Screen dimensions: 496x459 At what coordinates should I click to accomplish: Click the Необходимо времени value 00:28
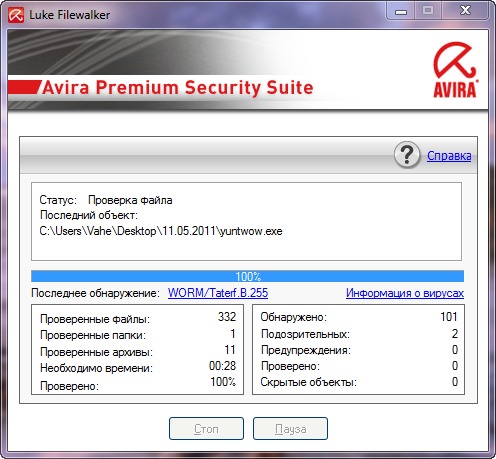[222, 366]
